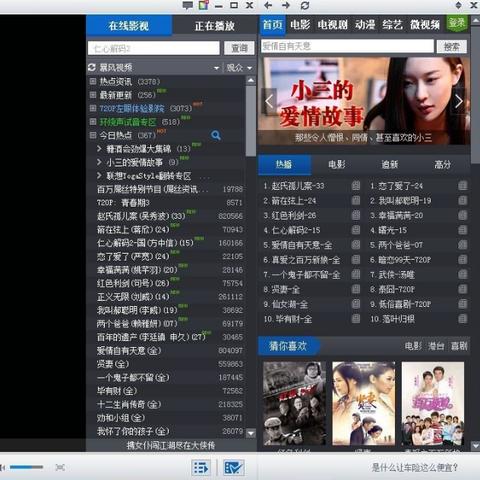This screenshot has width=480, height=480.
Task: Open the colorful skin icon in title bar
Action: pos(203,5)
